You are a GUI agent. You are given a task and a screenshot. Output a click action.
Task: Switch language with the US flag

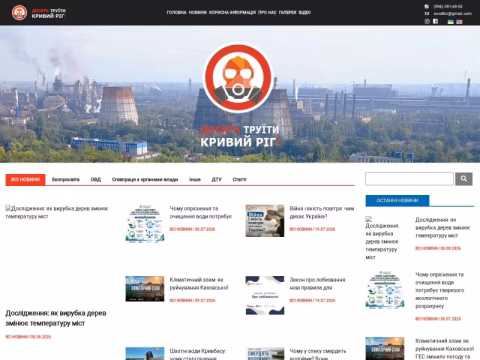[459, 22]
